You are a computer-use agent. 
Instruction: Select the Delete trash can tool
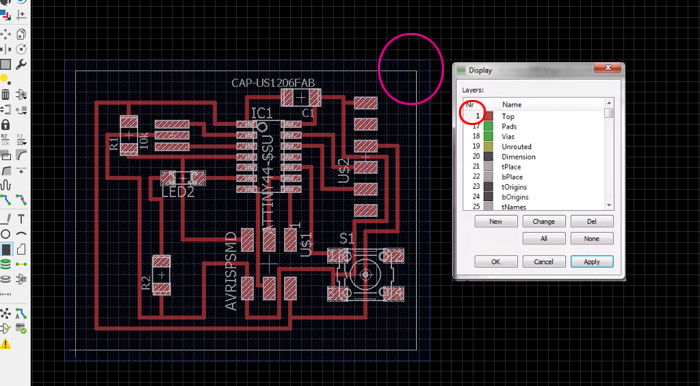tap(5, 94)
